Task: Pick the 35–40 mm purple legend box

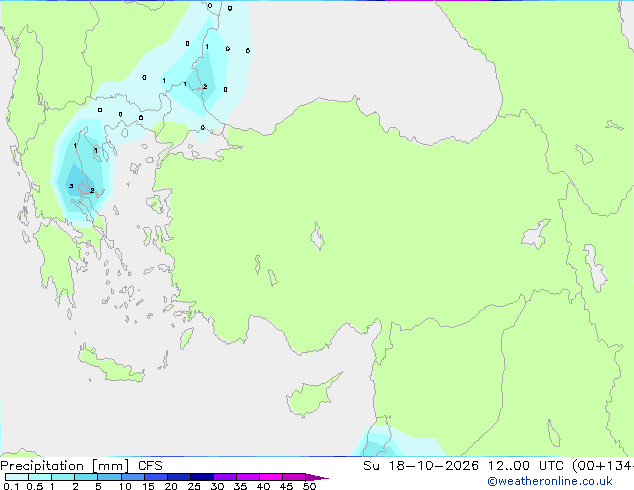Action: point(247,477)
